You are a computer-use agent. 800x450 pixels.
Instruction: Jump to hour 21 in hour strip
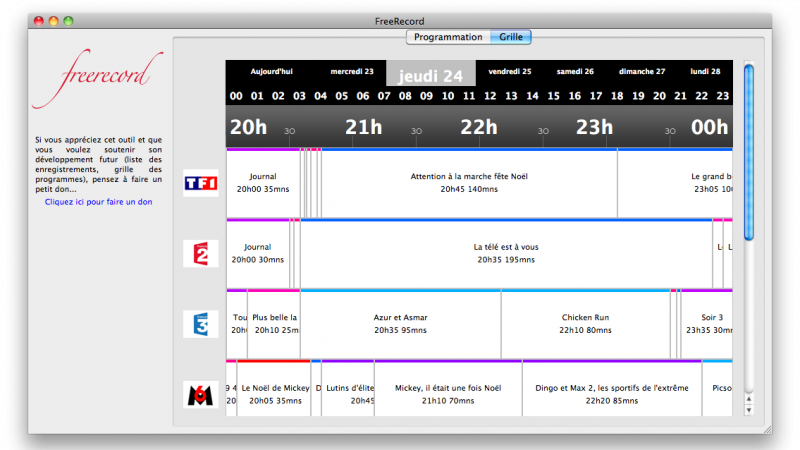[681, 96]
